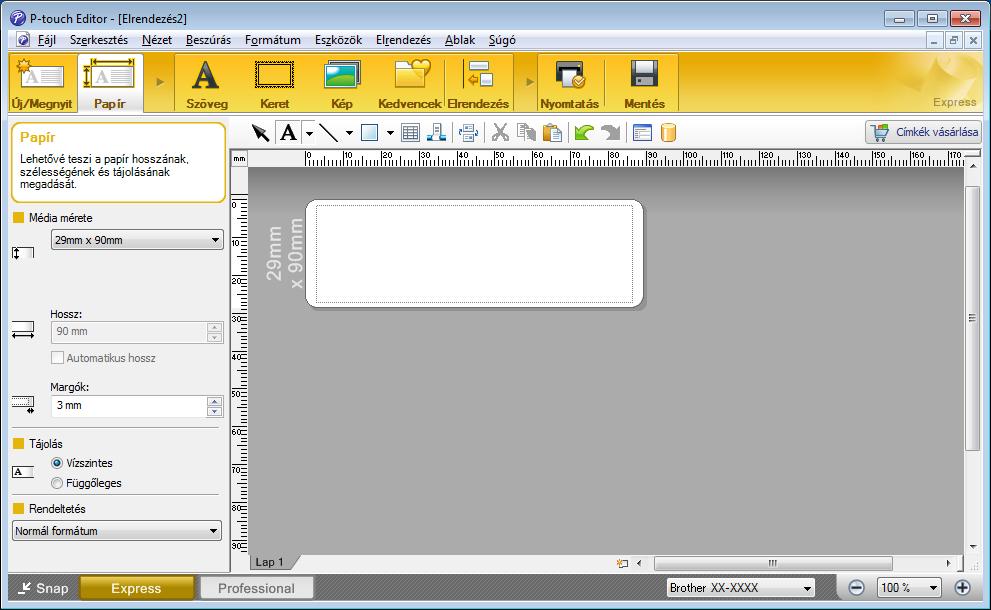
Task: Expand the arrow after the Papír tab
Action: click(160, 82)
